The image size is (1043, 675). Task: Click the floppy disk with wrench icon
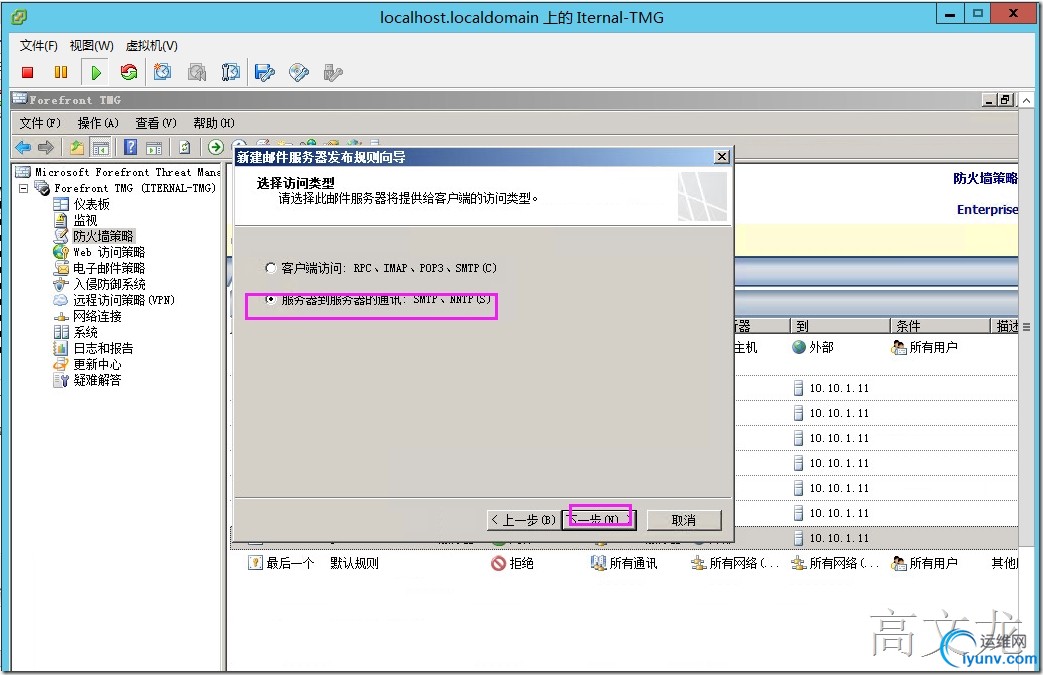(x=265, y=72)
